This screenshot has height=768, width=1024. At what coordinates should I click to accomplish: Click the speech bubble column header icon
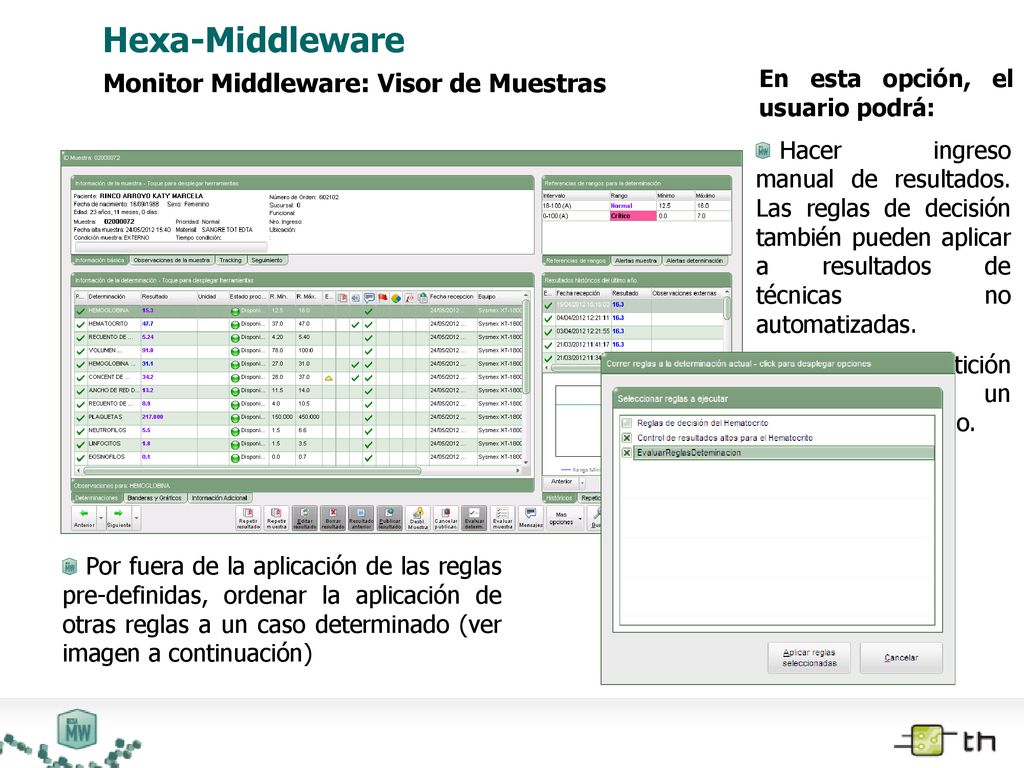coord(369,298)
